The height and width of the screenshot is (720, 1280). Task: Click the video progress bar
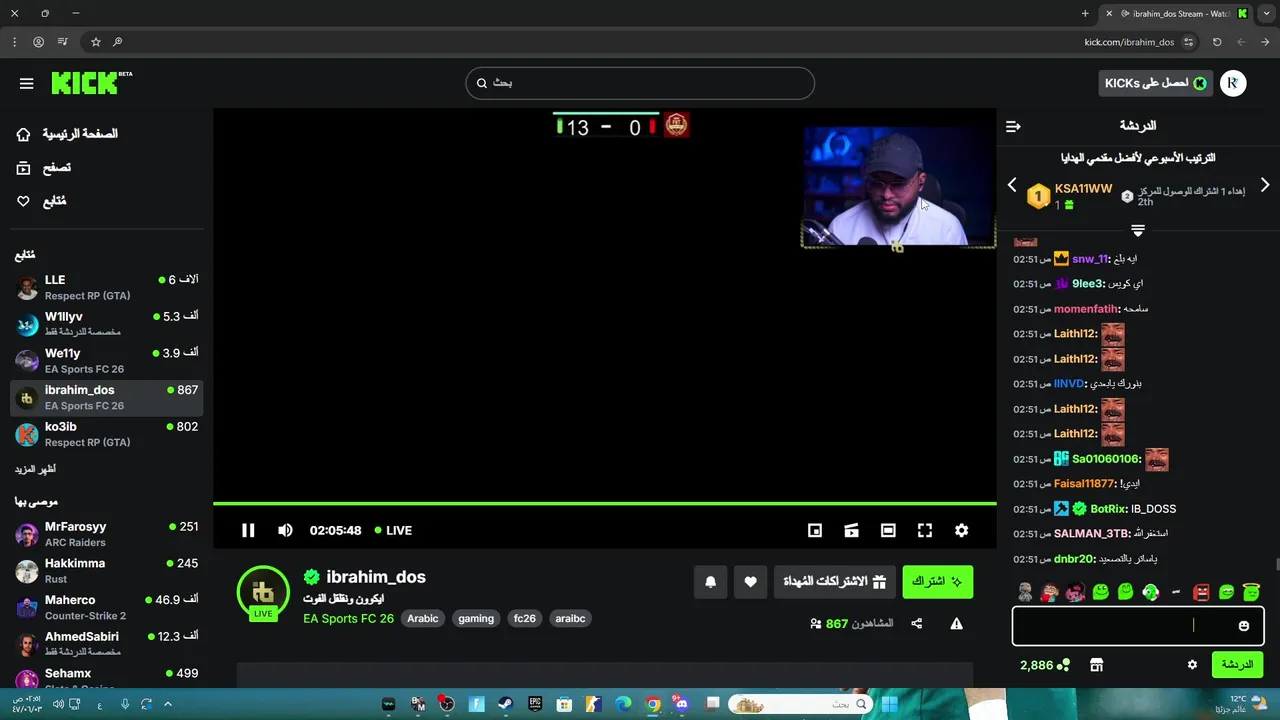tap(605, 503)
